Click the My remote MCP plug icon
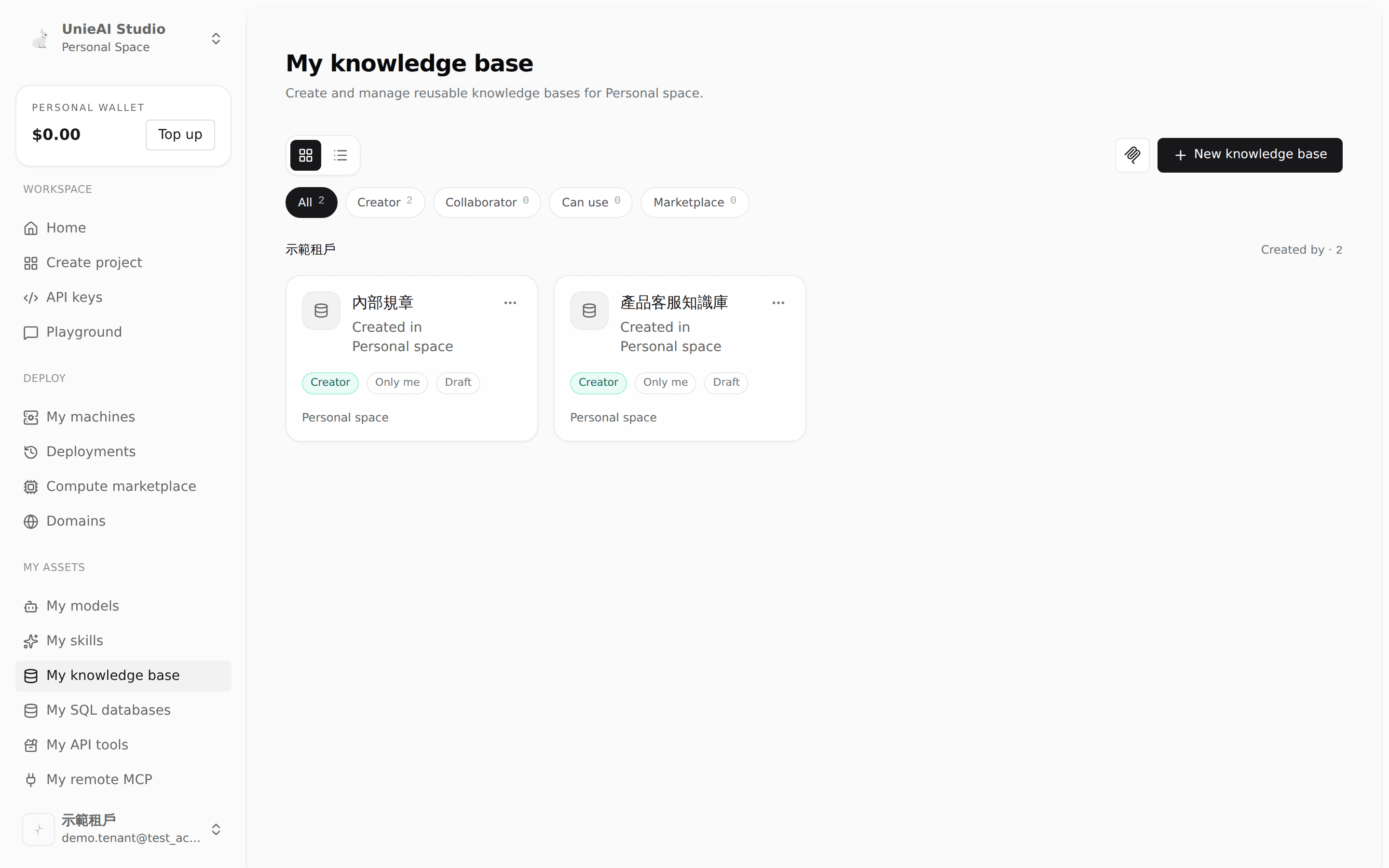Image resolution: width=1389 pixels, height=868 pixels. (31, 780)
